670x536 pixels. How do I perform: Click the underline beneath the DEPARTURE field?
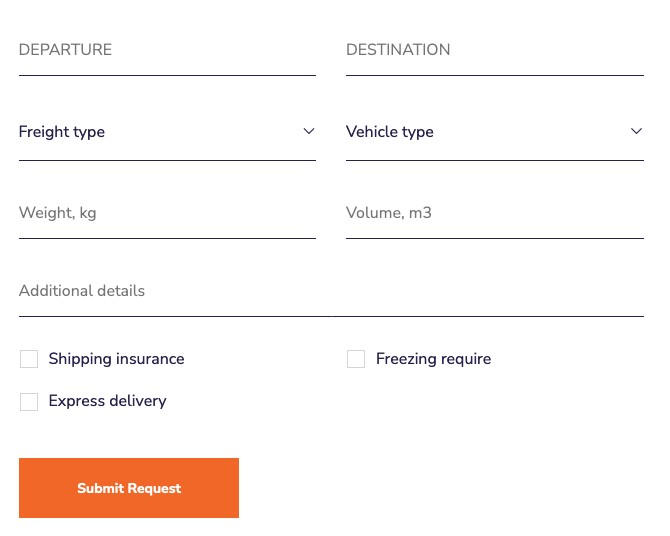pos(167,75)
